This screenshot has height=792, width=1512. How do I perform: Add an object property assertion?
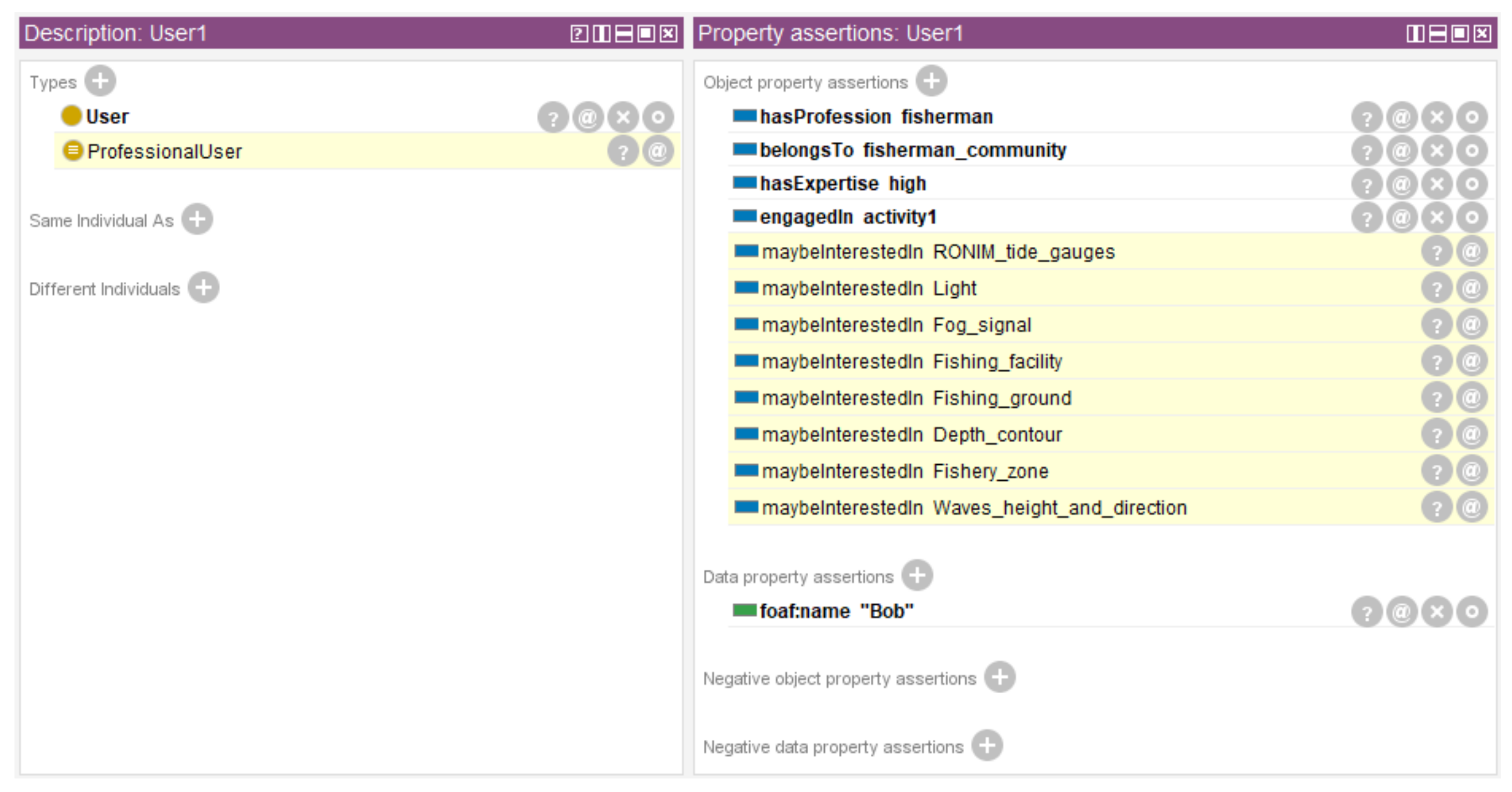[x=932, y=81]
